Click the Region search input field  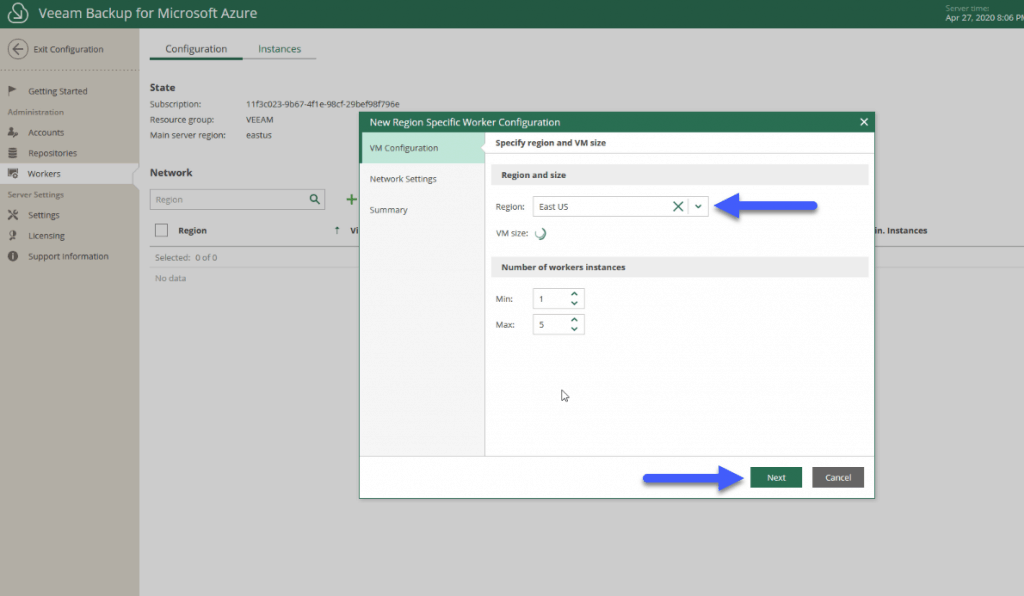coord(237,199)
